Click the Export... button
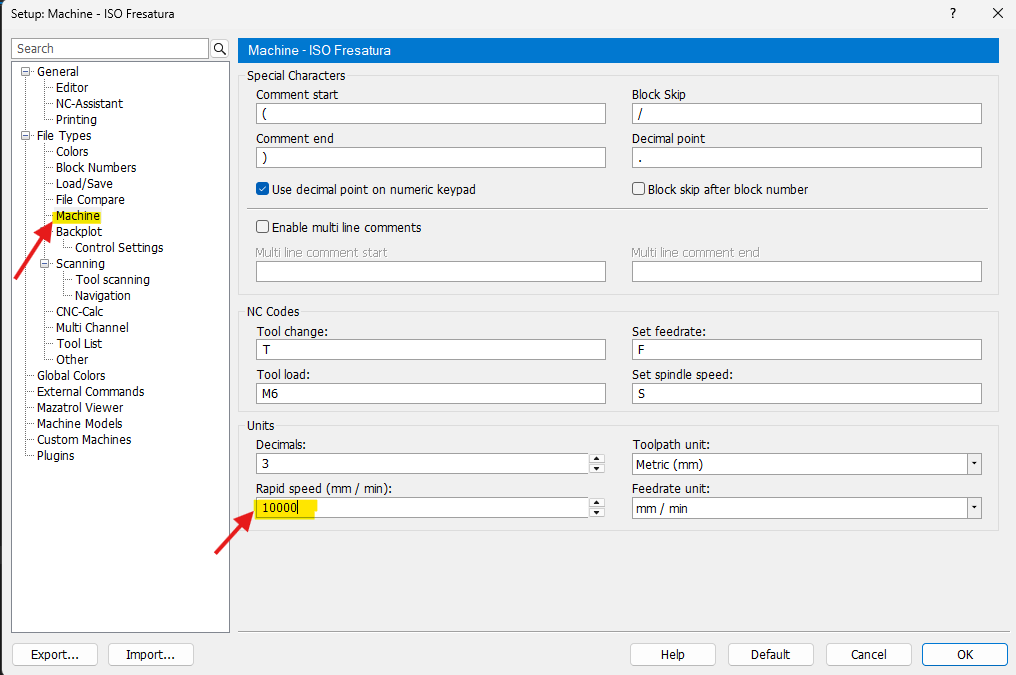Viewport: 1016px width, 675px height. pyautogui.click(x=54, y=654)
